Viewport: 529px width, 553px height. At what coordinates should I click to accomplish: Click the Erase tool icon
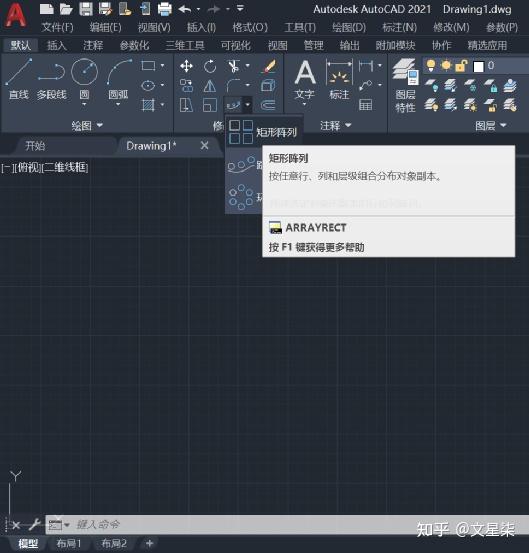point(269,66)
